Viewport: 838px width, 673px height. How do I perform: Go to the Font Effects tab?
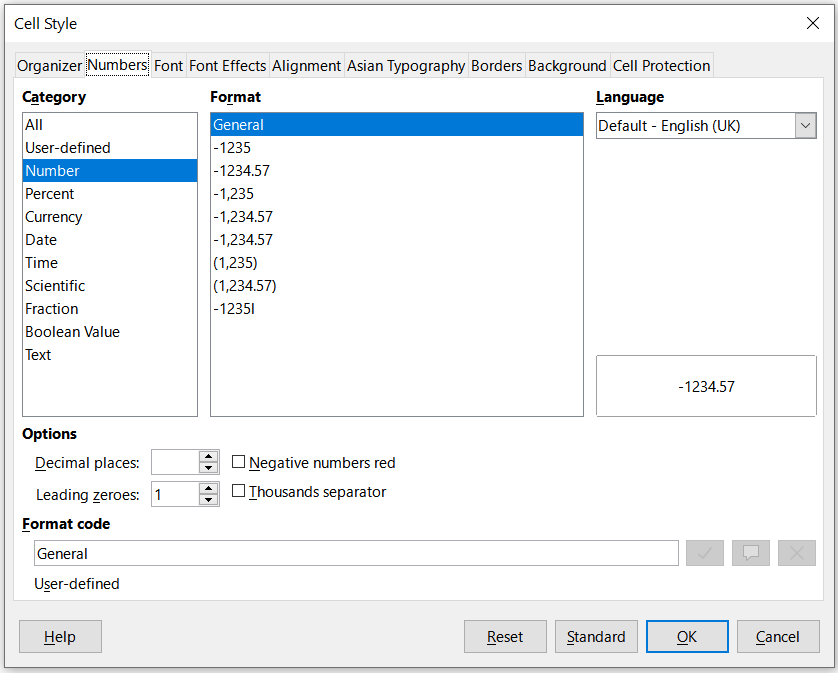[x=228, y=66]
